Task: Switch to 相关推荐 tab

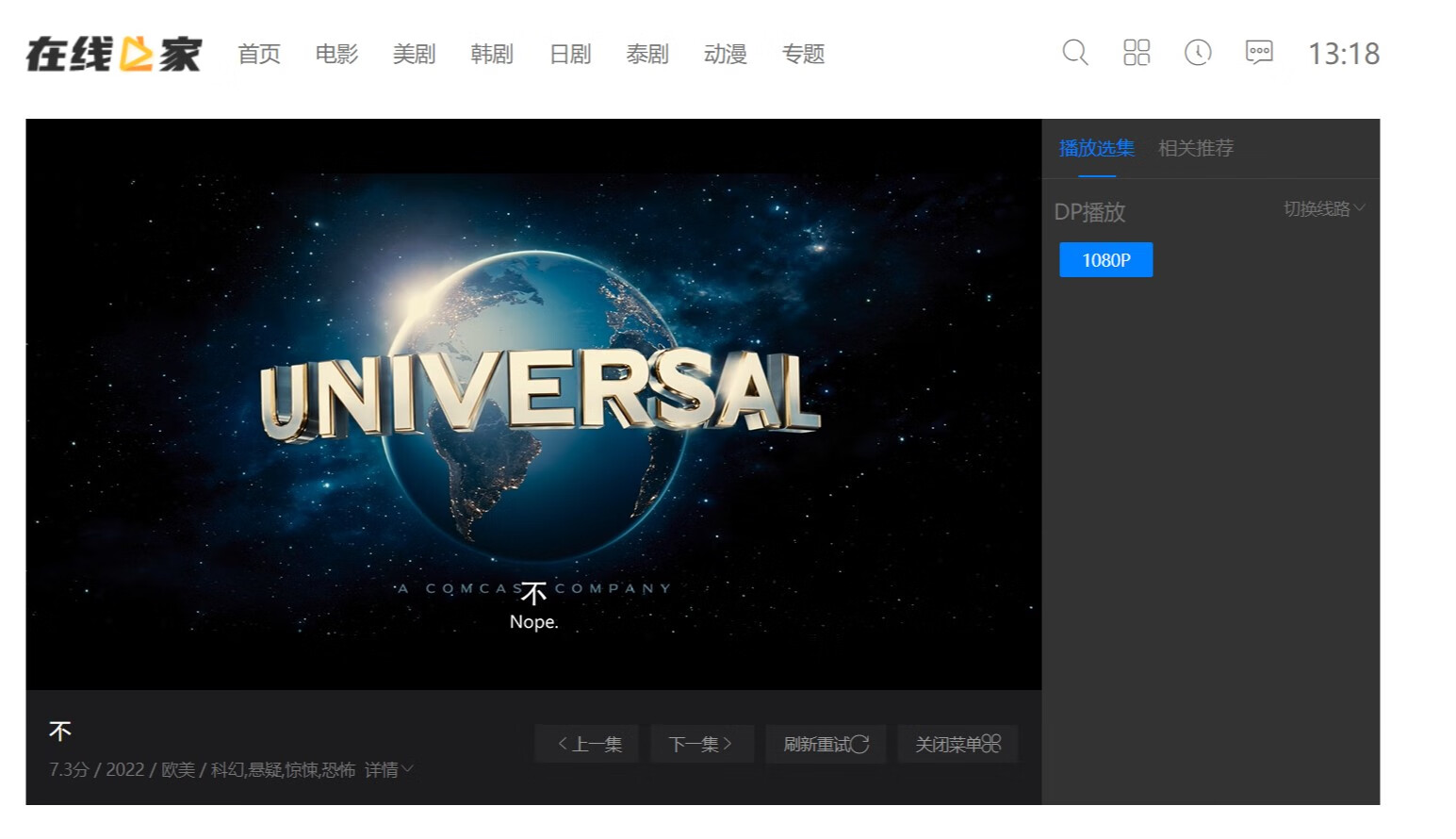Action: 1196,148
